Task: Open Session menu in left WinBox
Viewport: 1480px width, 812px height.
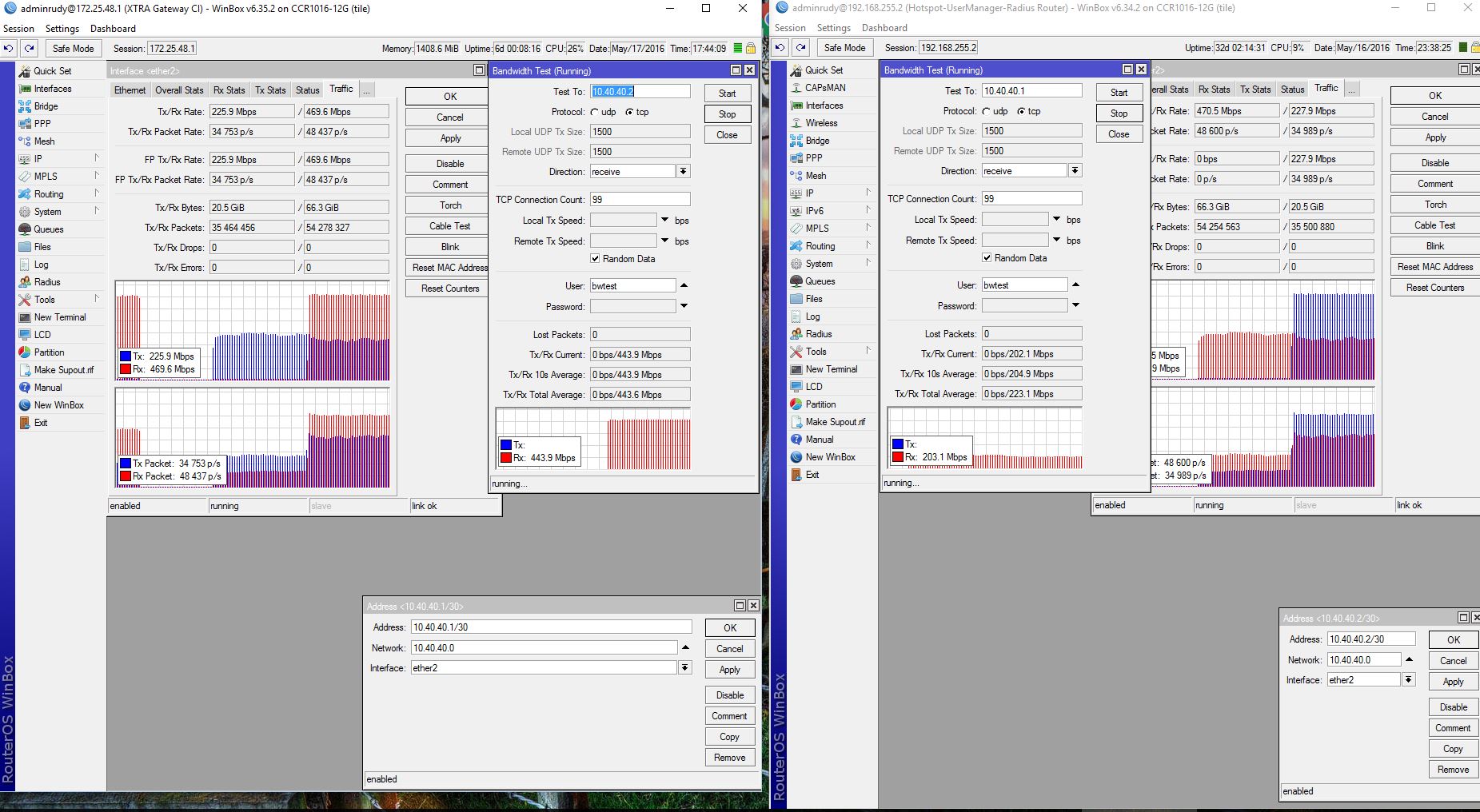Action: [x=18, y=28]
